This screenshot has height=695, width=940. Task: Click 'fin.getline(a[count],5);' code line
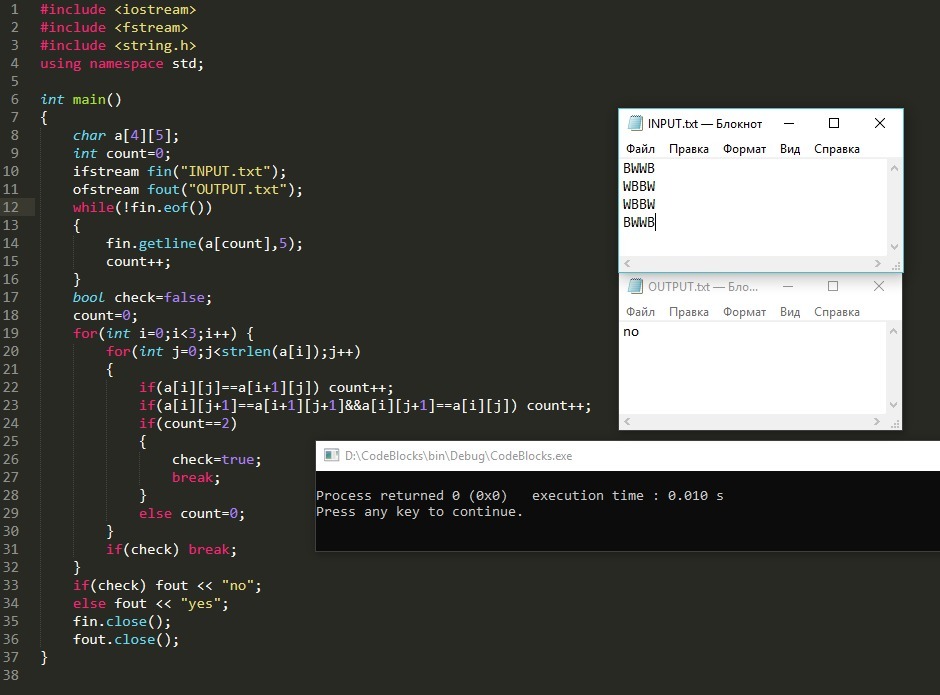pos(204,243)
